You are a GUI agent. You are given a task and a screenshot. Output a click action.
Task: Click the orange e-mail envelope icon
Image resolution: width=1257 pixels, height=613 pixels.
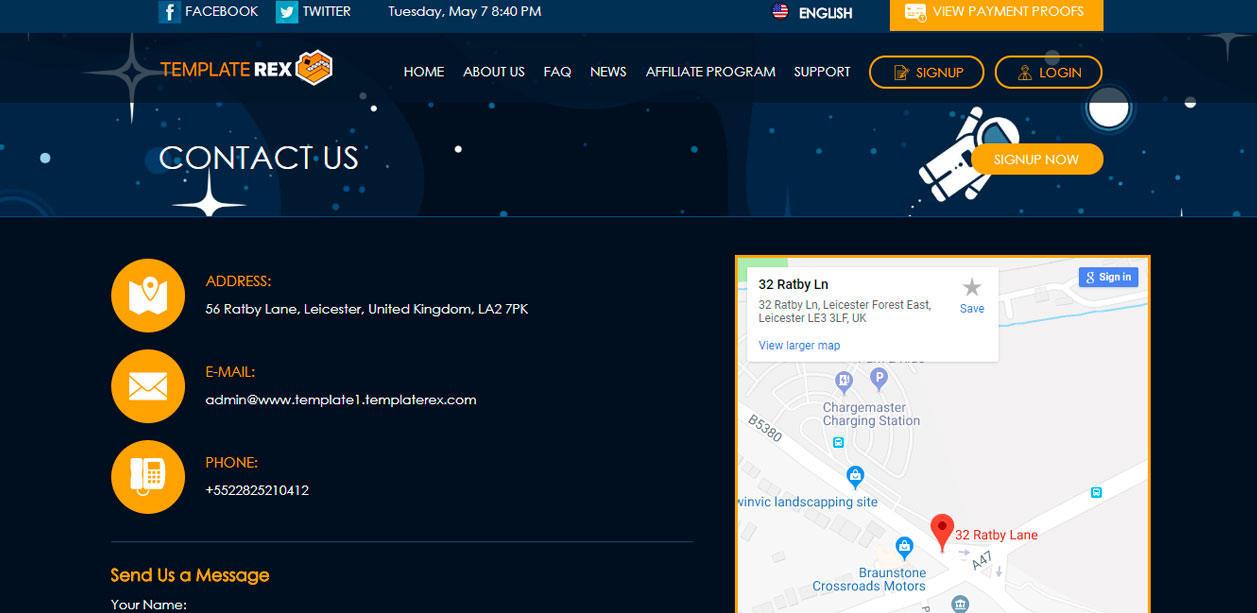point(148,386)
